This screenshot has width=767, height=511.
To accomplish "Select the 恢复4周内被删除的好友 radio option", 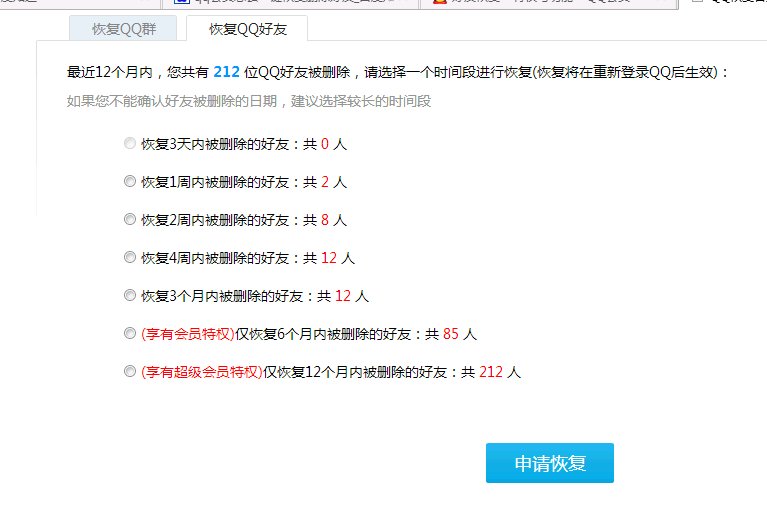I will coord(130,257).
